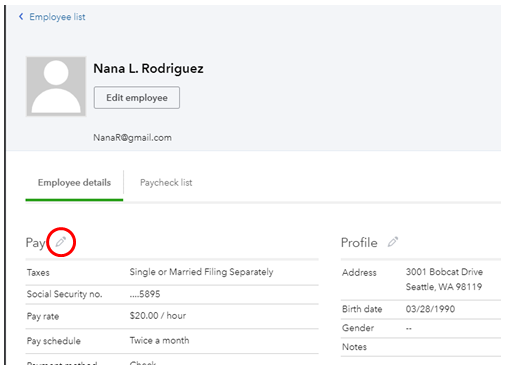
Task: Click the NanaR@gmail.com email address
Action: tap(132, 137)
